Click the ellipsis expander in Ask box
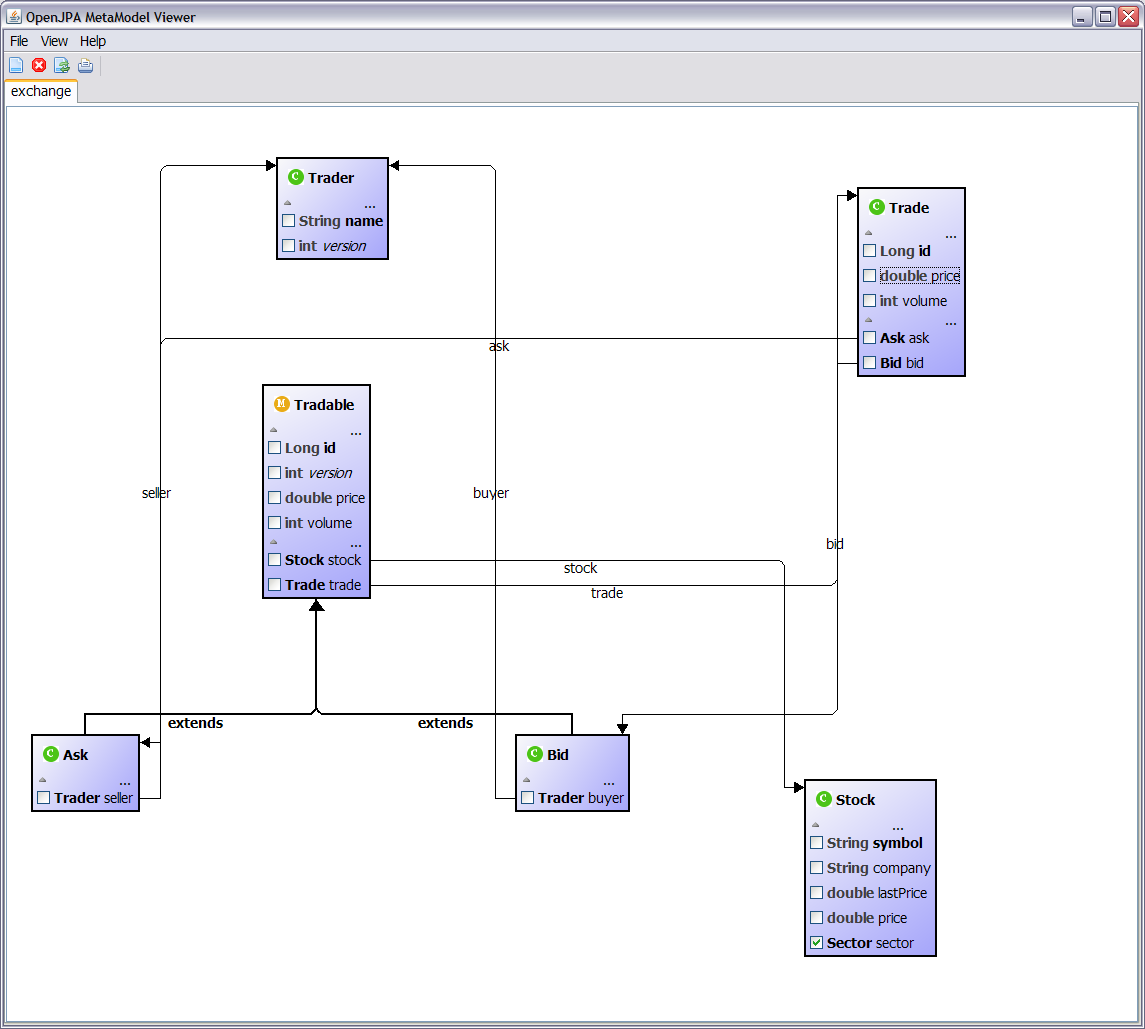 (125, 783)
